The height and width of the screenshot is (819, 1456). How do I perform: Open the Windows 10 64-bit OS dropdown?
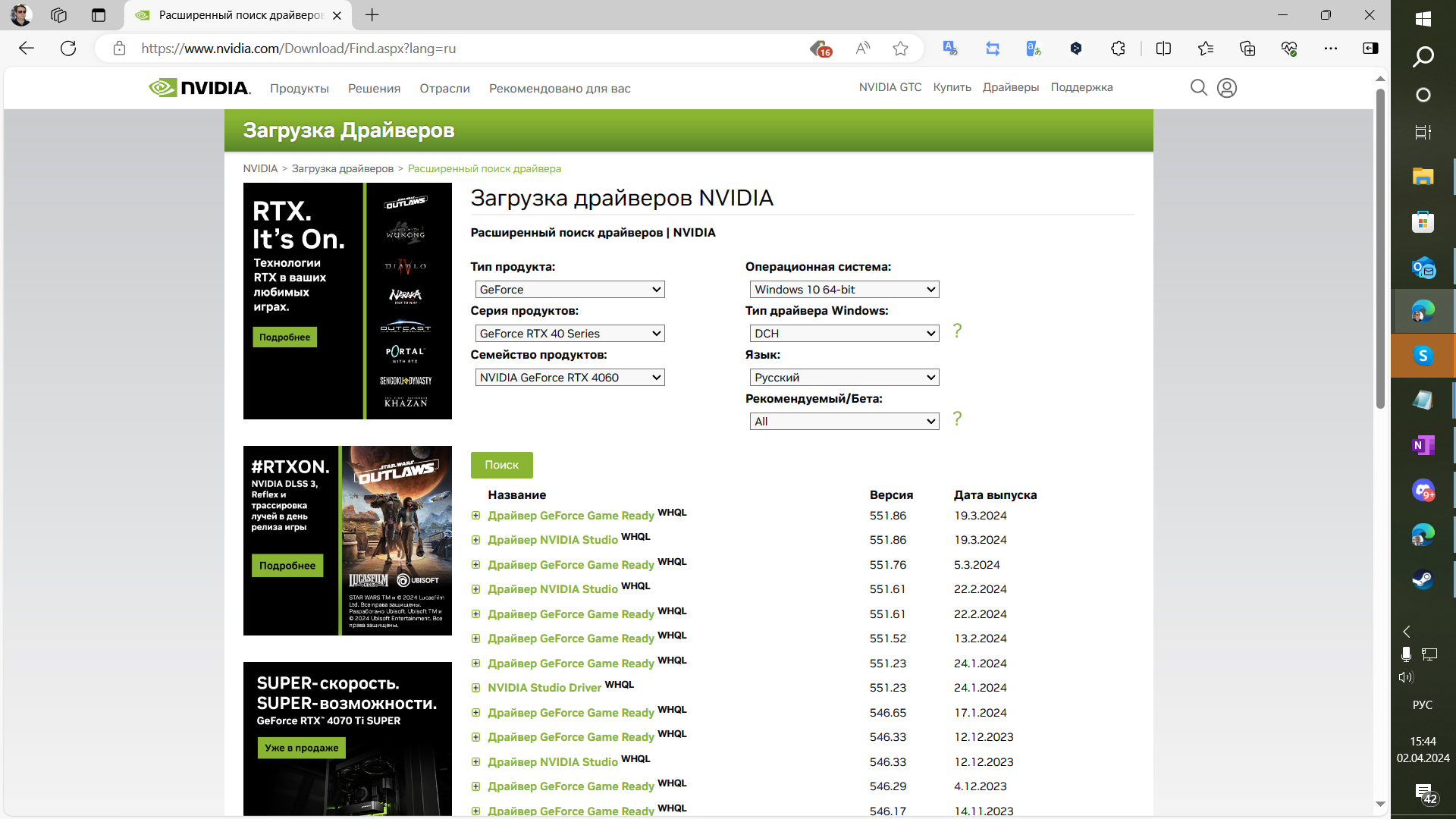click(844, 290)
